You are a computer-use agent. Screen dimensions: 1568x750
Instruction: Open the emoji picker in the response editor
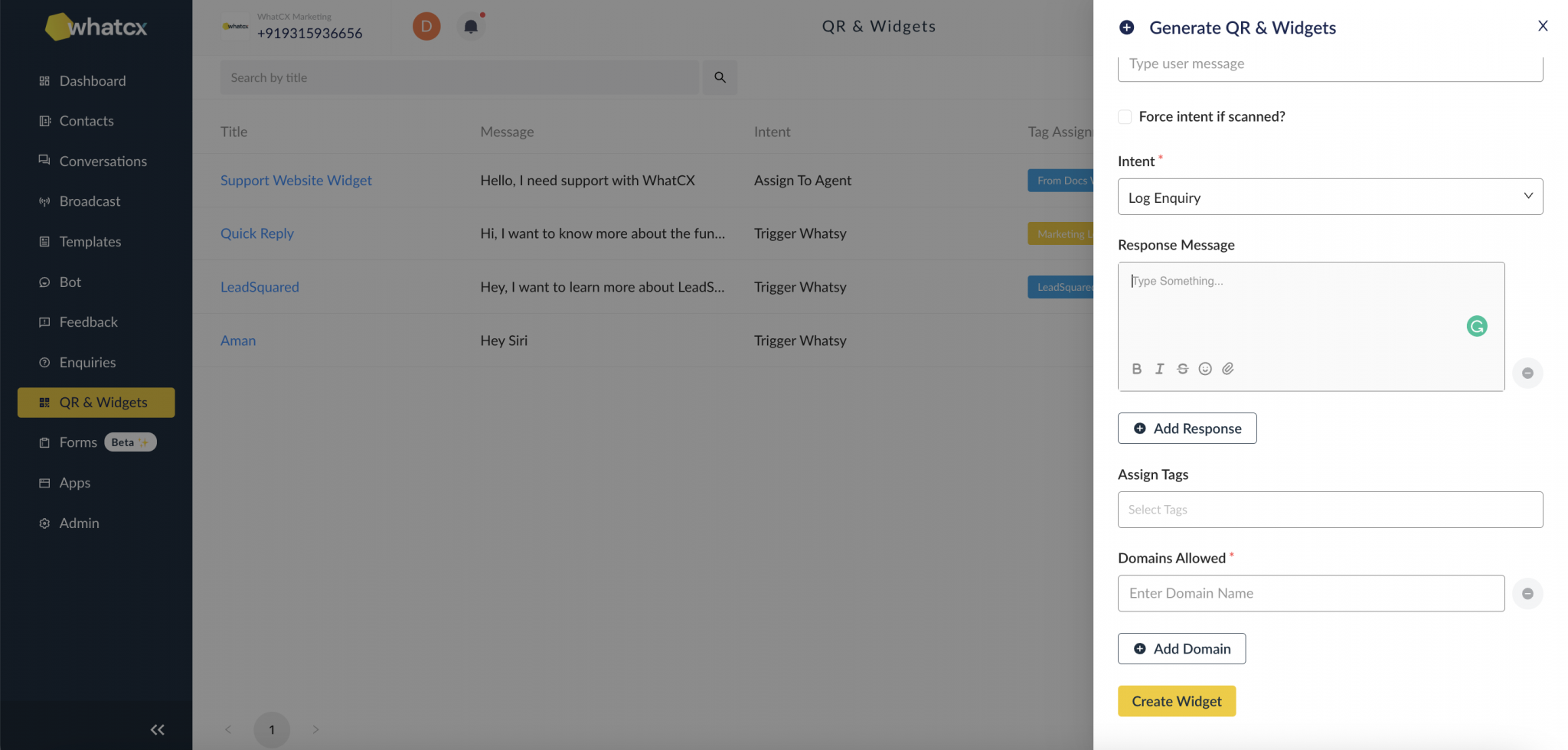(1205, 368)
